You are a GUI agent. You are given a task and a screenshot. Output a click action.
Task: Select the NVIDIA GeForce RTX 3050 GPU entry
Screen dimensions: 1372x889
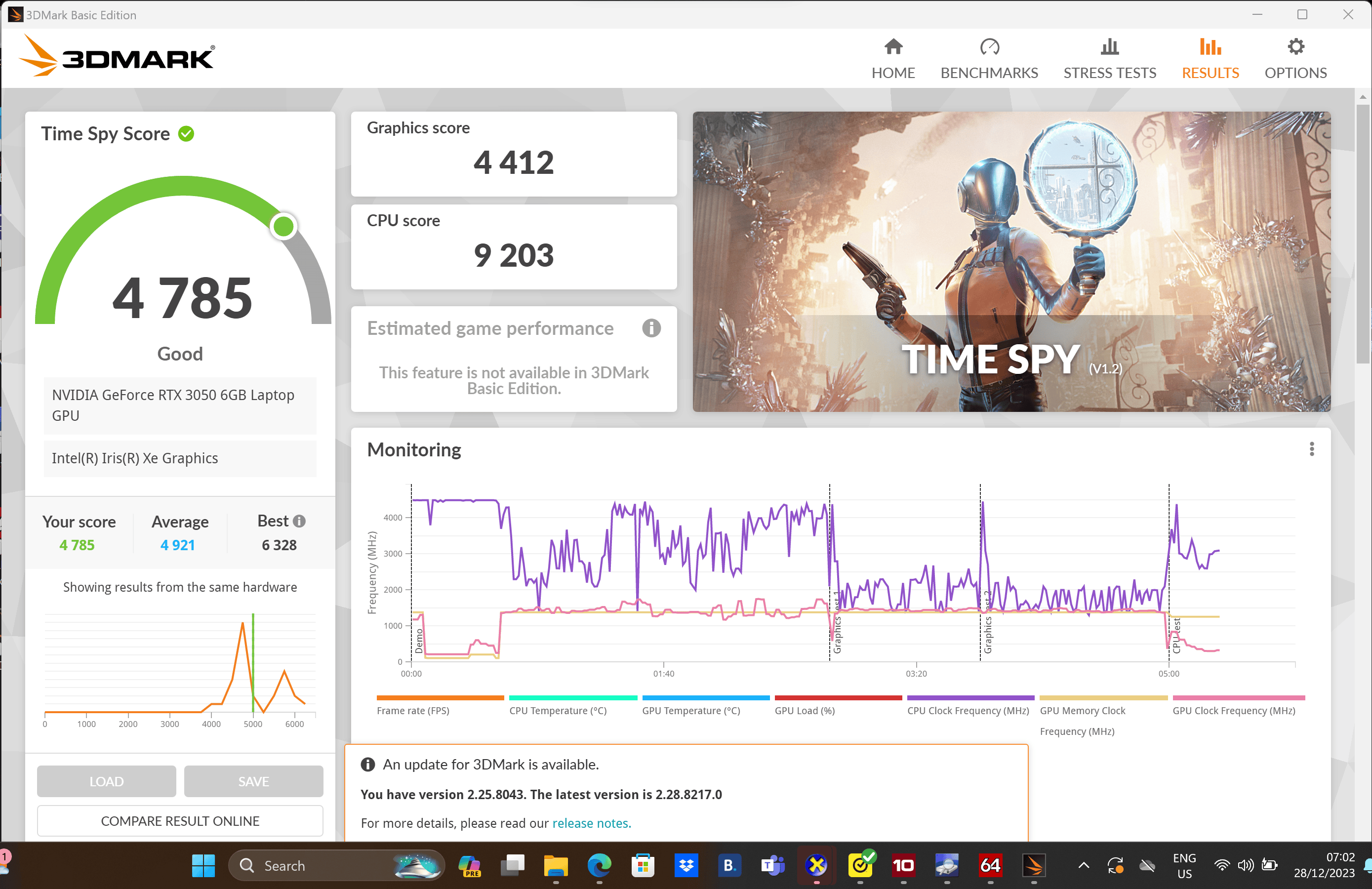click(180, 405)
